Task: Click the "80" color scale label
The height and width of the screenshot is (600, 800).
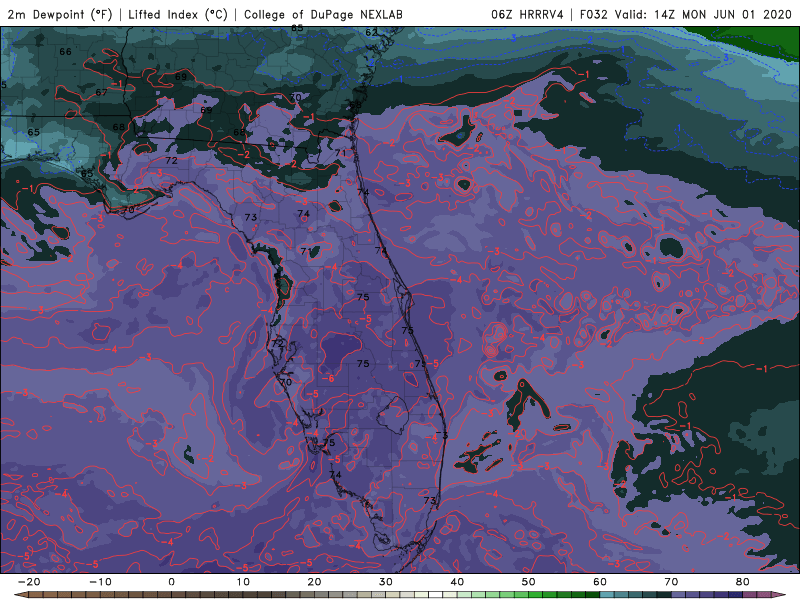Action: 743,582
